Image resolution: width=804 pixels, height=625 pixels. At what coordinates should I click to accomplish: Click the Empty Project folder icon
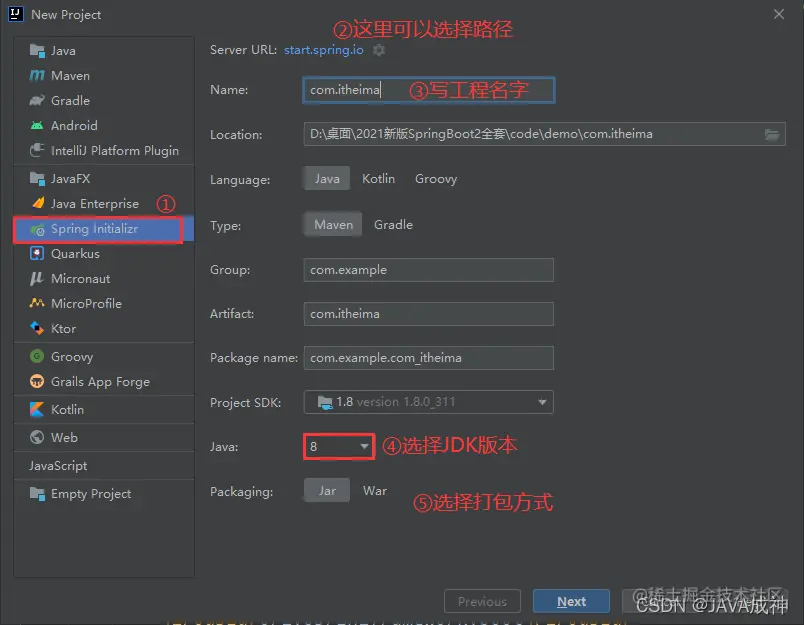tap(37, 493)
